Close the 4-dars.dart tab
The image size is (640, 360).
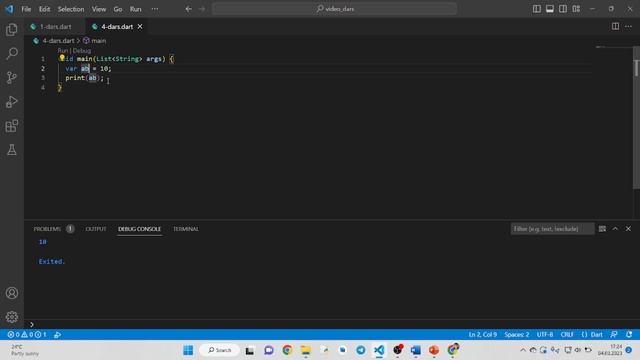click(x=140, y=27)
